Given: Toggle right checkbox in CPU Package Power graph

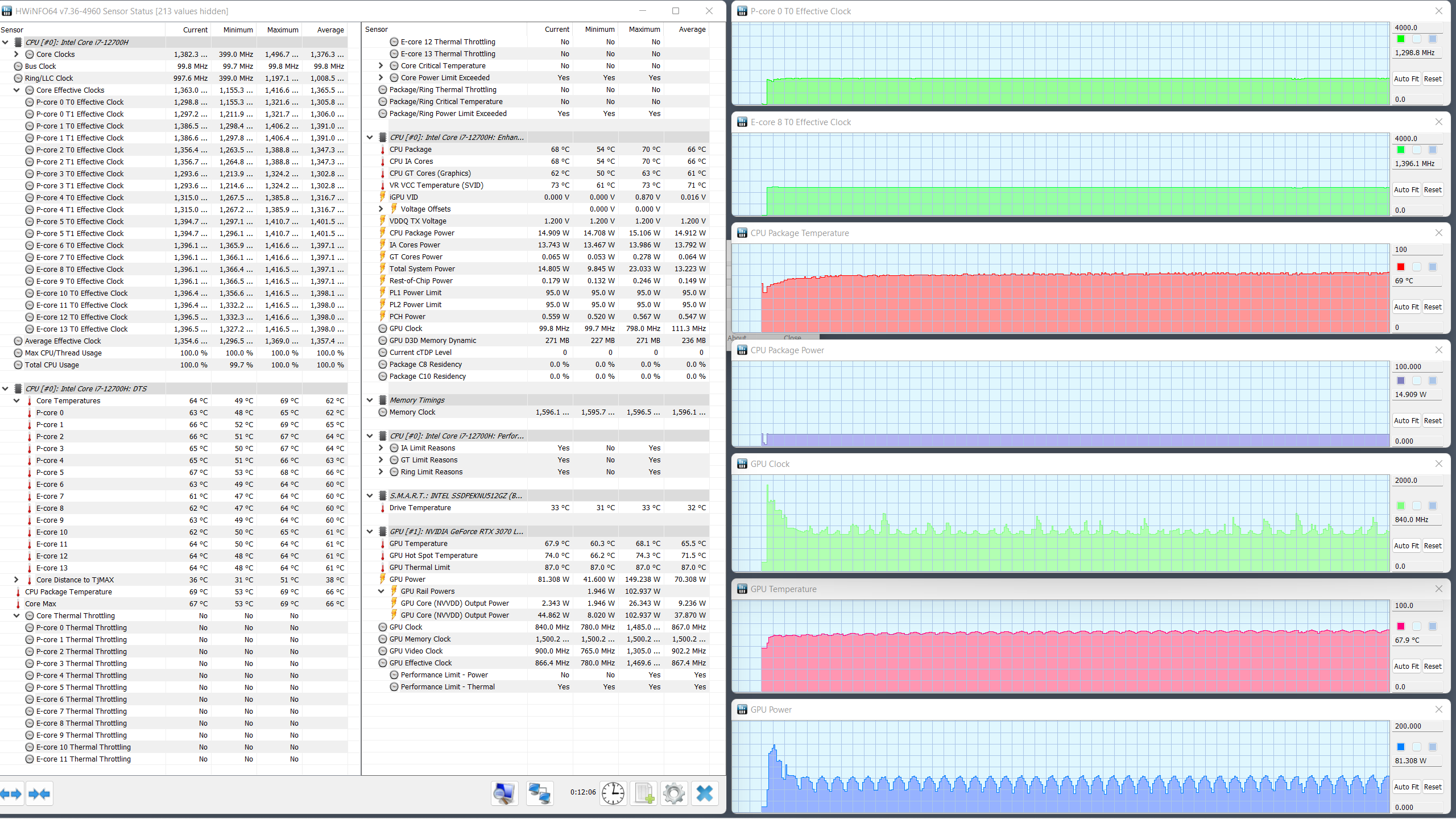Looking at the screenshot, I should [1433, 380].
